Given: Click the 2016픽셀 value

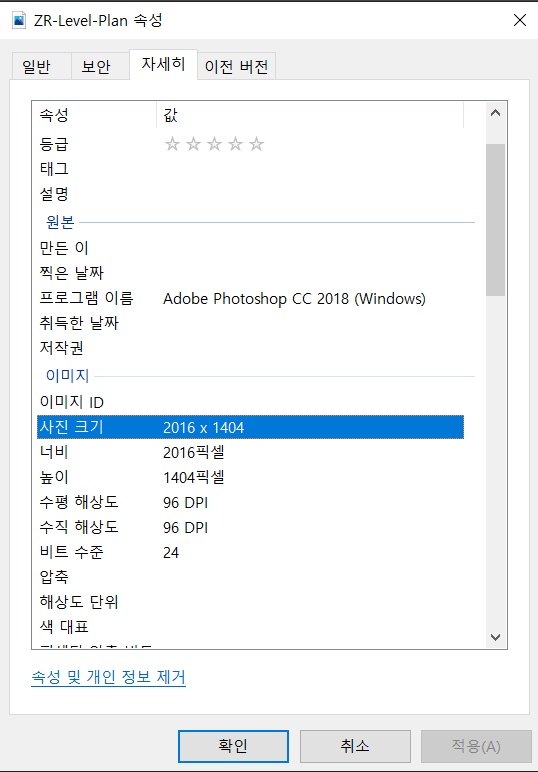Looking at the screenshot, I should click(194, 452).
